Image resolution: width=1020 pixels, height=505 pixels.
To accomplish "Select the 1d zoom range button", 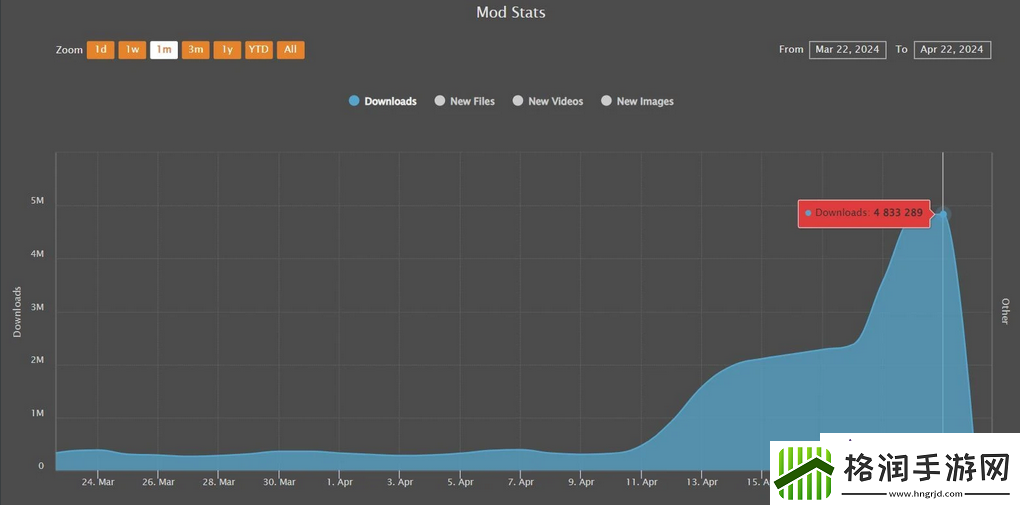I will (100, 50).
